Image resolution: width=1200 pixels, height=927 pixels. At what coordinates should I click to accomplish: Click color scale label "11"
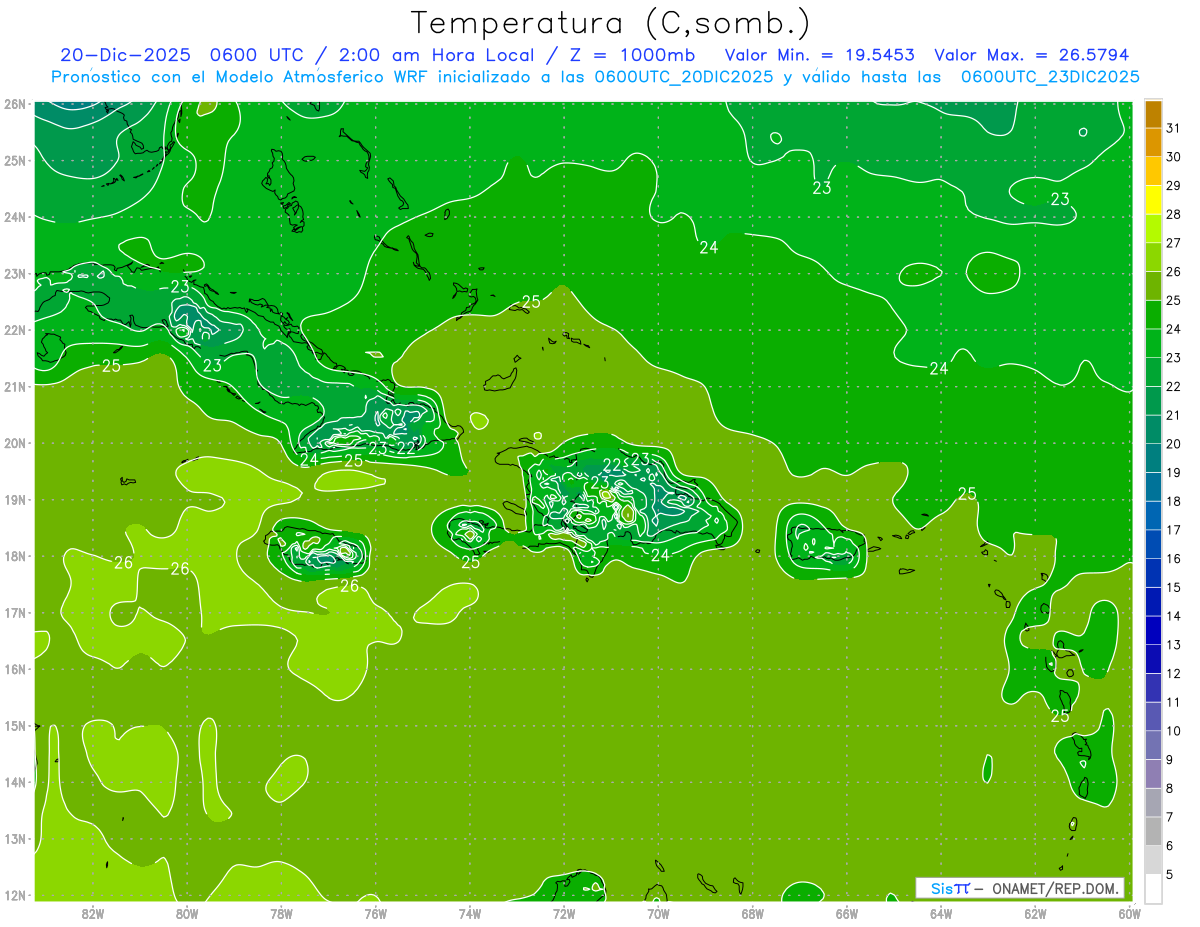[x=1173, y=702]
